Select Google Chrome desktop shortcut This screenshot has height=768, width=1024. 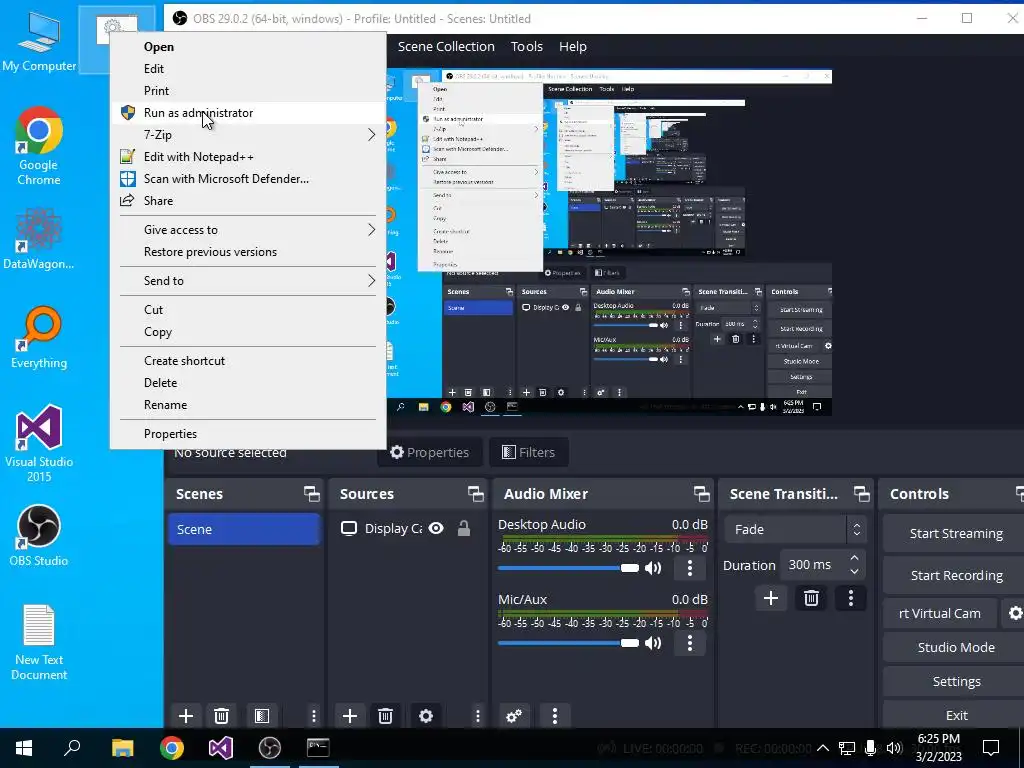pos(39,146)
